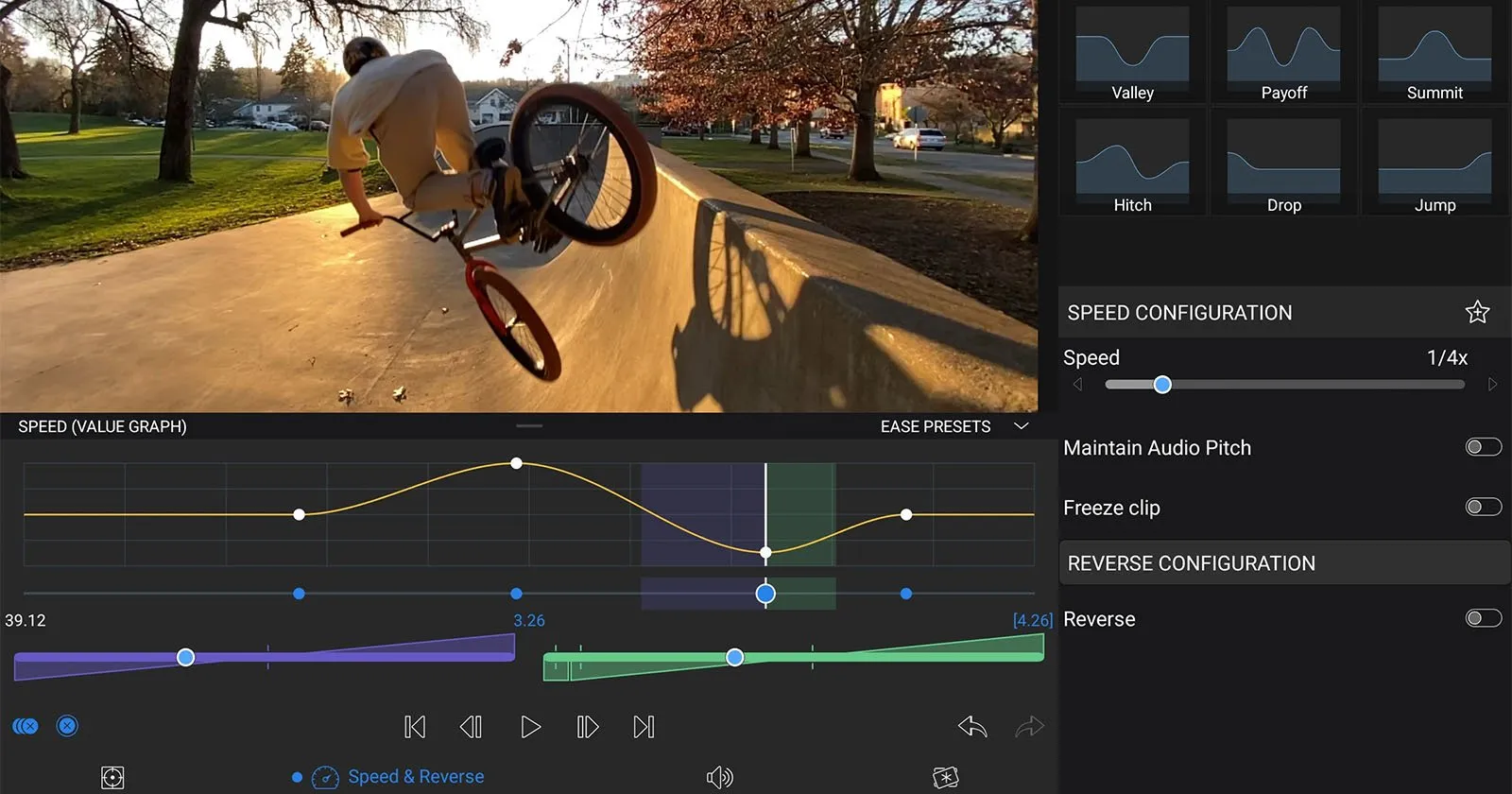Enable Maintain Audio Pitch
Image resolution: width=1512 pixels, height=794 pixels.
click(1483, 446)
